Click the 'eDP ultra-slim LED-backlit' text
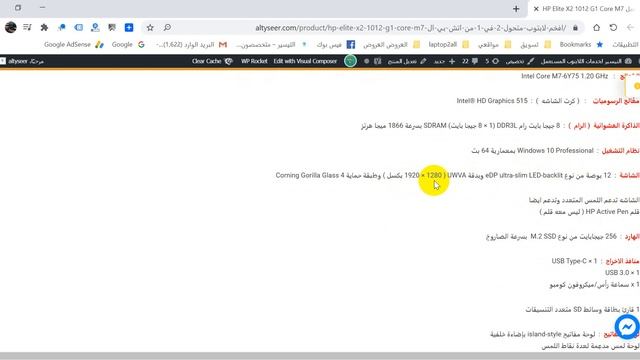This screenshot has width=640, height=360. (524, 175)
